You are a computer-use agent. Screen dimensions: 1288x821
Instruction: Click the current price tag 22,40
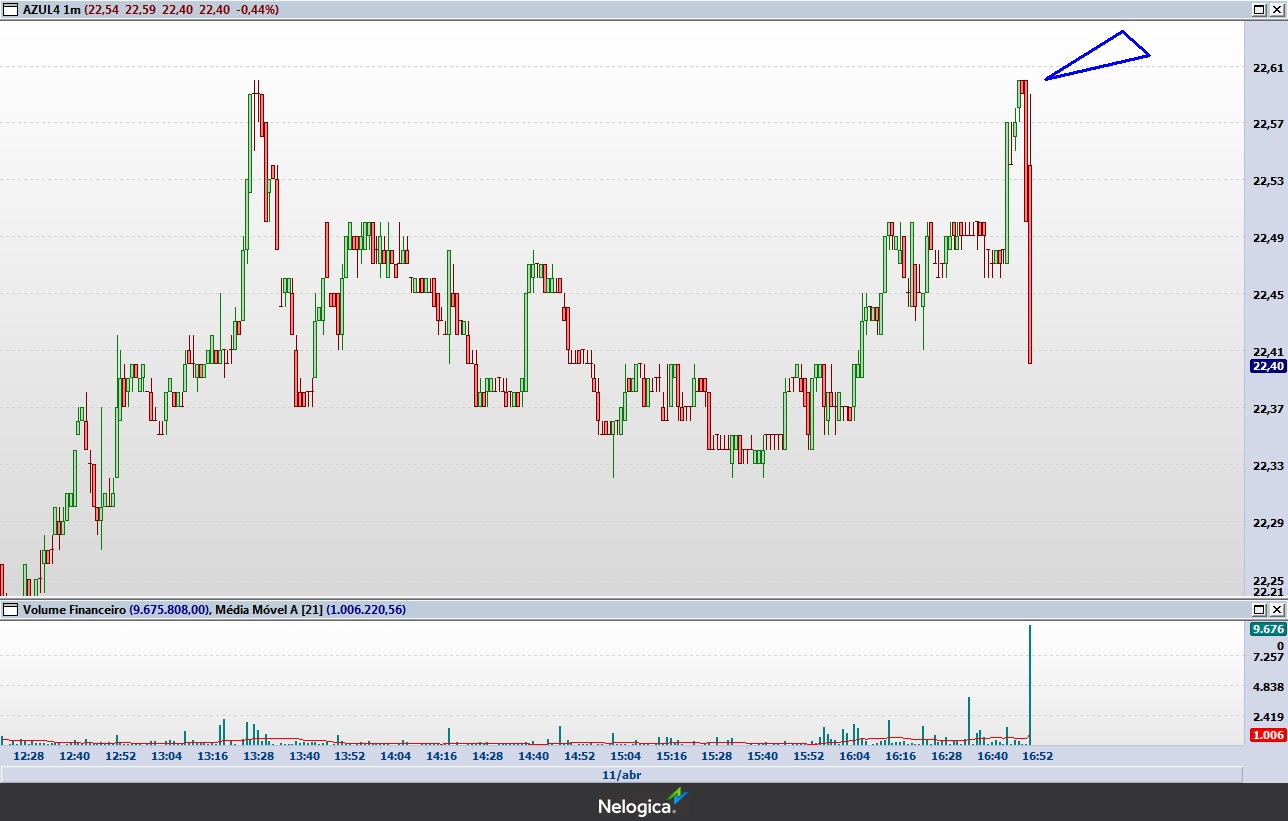click(1267, 366)
